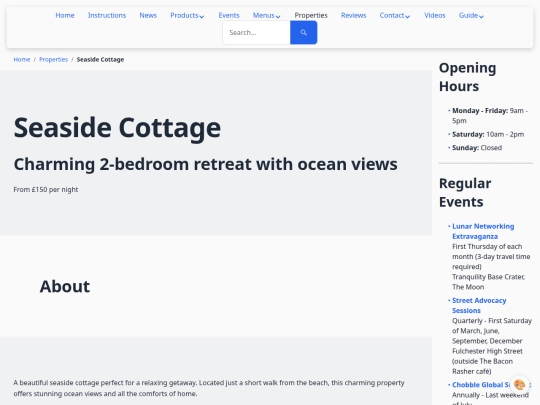Click the Seaside Cottage breadcrumb text
540x405 pixels.
pyautogui.click(x=100, y=60)
